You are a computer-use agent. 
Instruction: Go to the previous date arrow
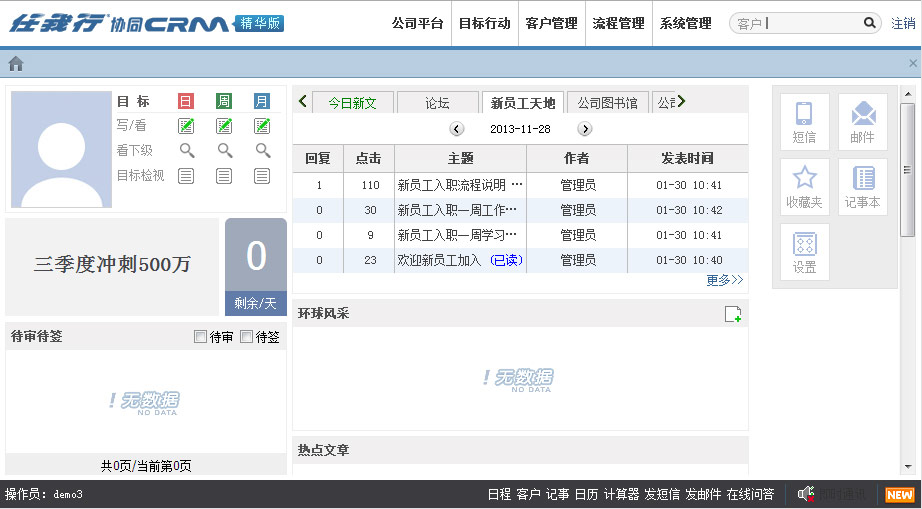coord(457,129)
